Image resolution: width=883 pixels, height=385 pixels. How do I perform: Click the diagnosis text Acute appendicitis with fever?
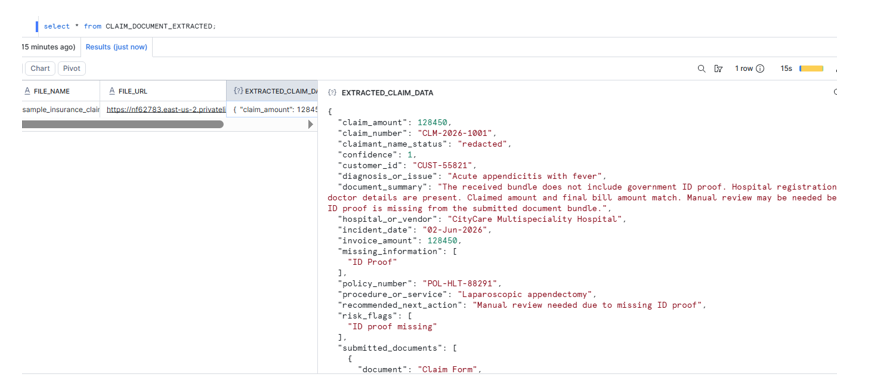[526, 176]
